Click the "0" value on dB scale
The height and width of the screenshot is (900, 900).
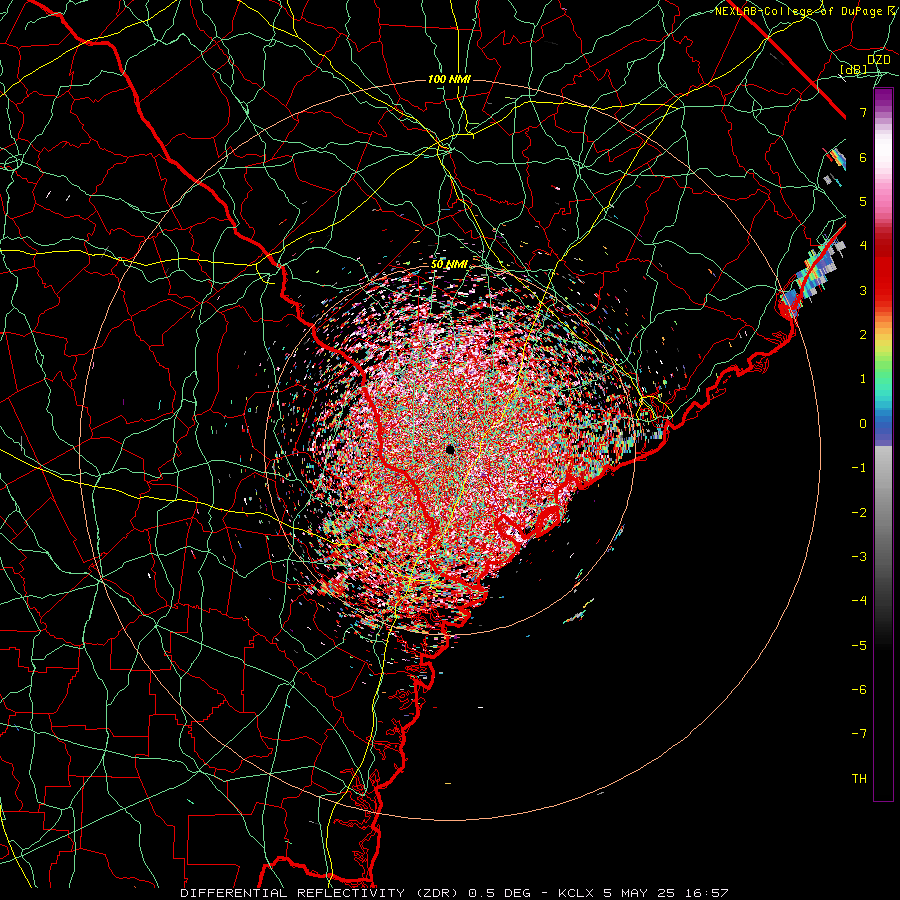pos(863,424)
